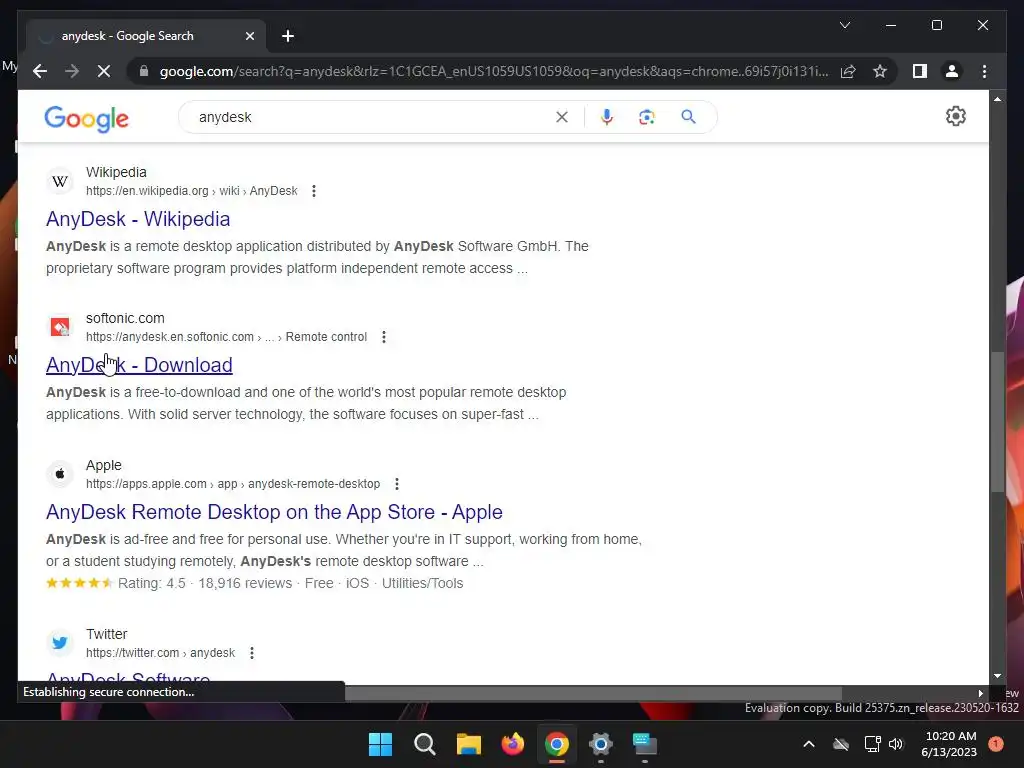Click the twitter.com anydesk URL breadcrumb
Viewport: 1024px width, 768px height.
(161, 653)
